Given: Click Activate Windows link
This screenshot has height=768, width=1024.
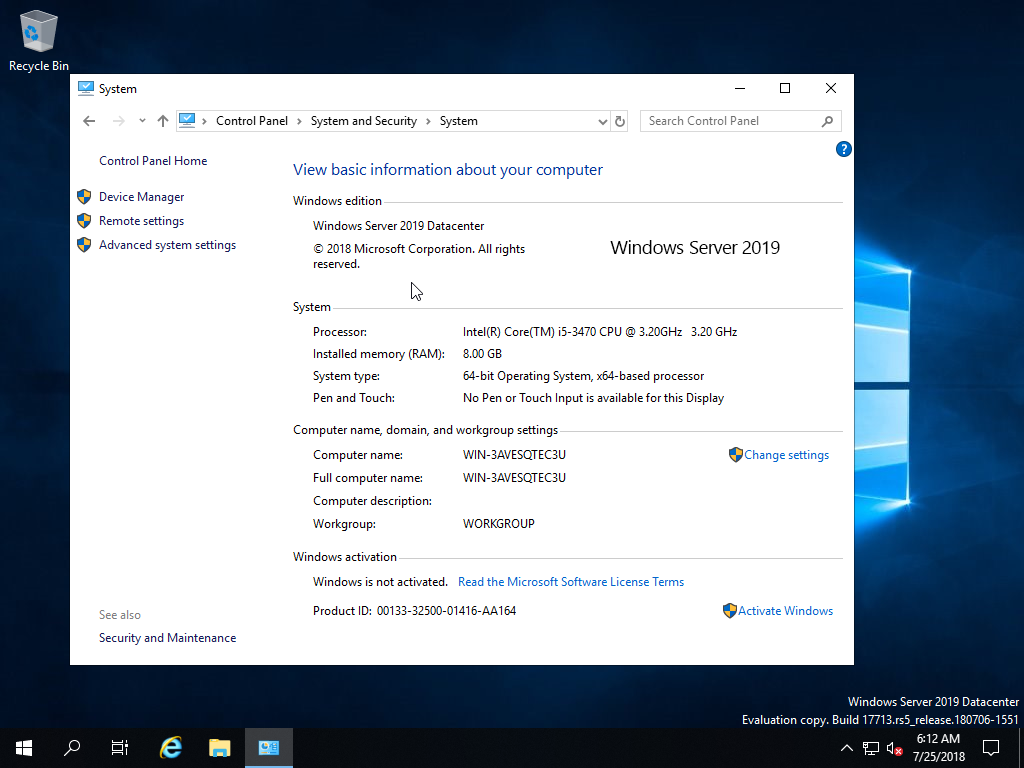Looking at the screenshot, I should coord(786,611).
